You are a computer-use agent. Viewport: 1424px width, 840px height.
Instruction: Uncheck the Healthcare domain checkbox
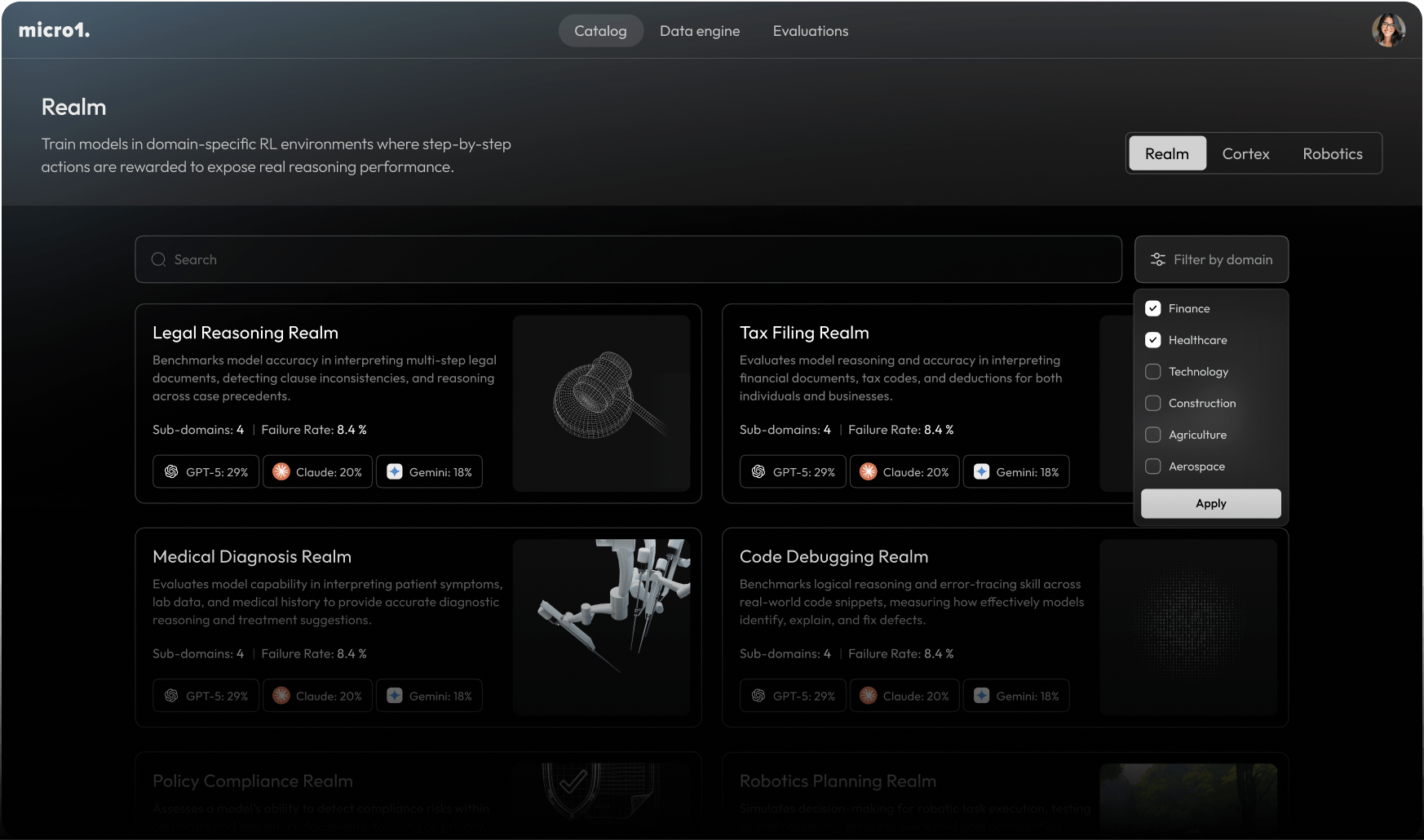(x=1153, y=340)
